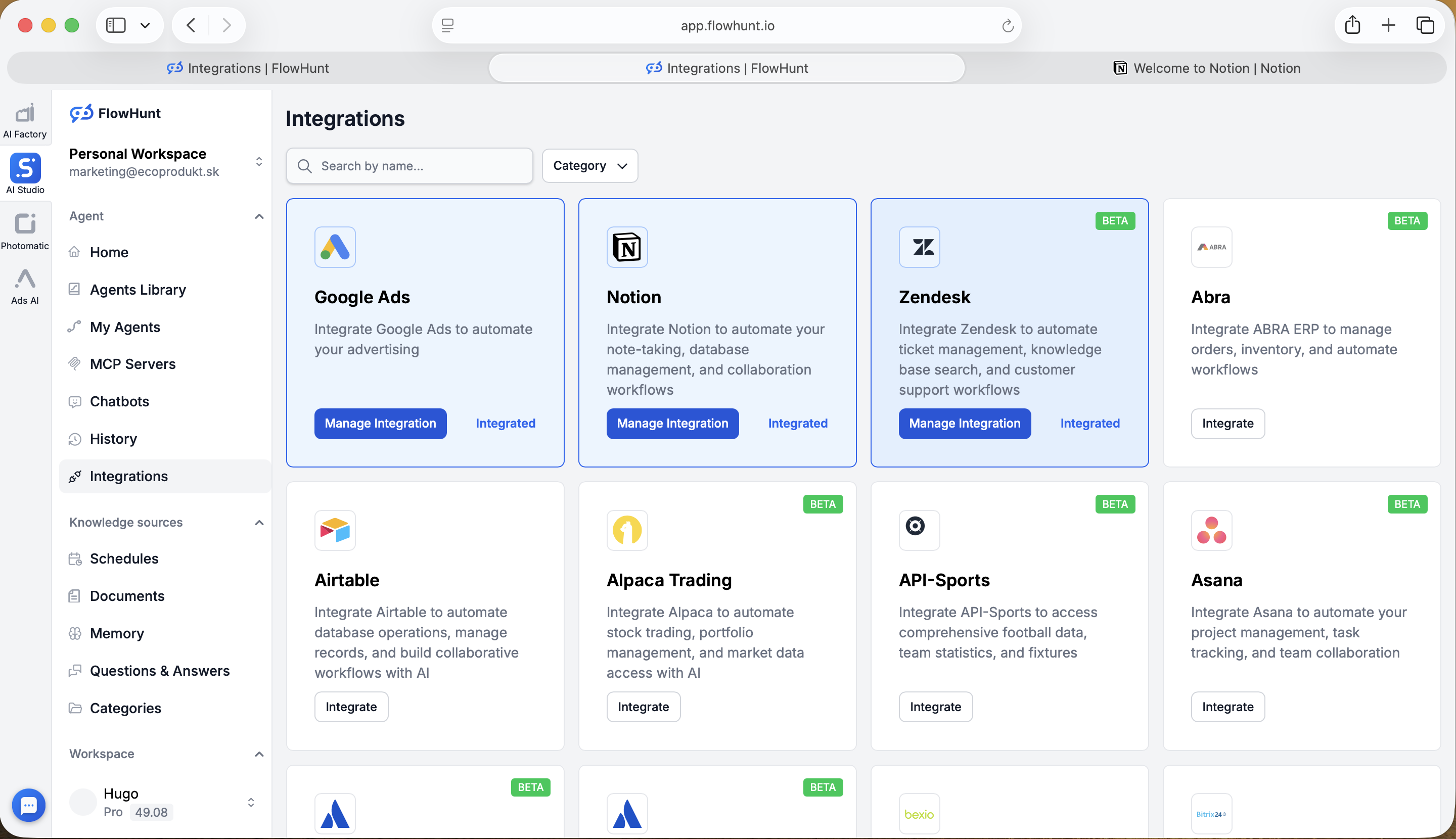
Task: Open Safari sidebar options dropdown arrow
Action: coord(145,25)
